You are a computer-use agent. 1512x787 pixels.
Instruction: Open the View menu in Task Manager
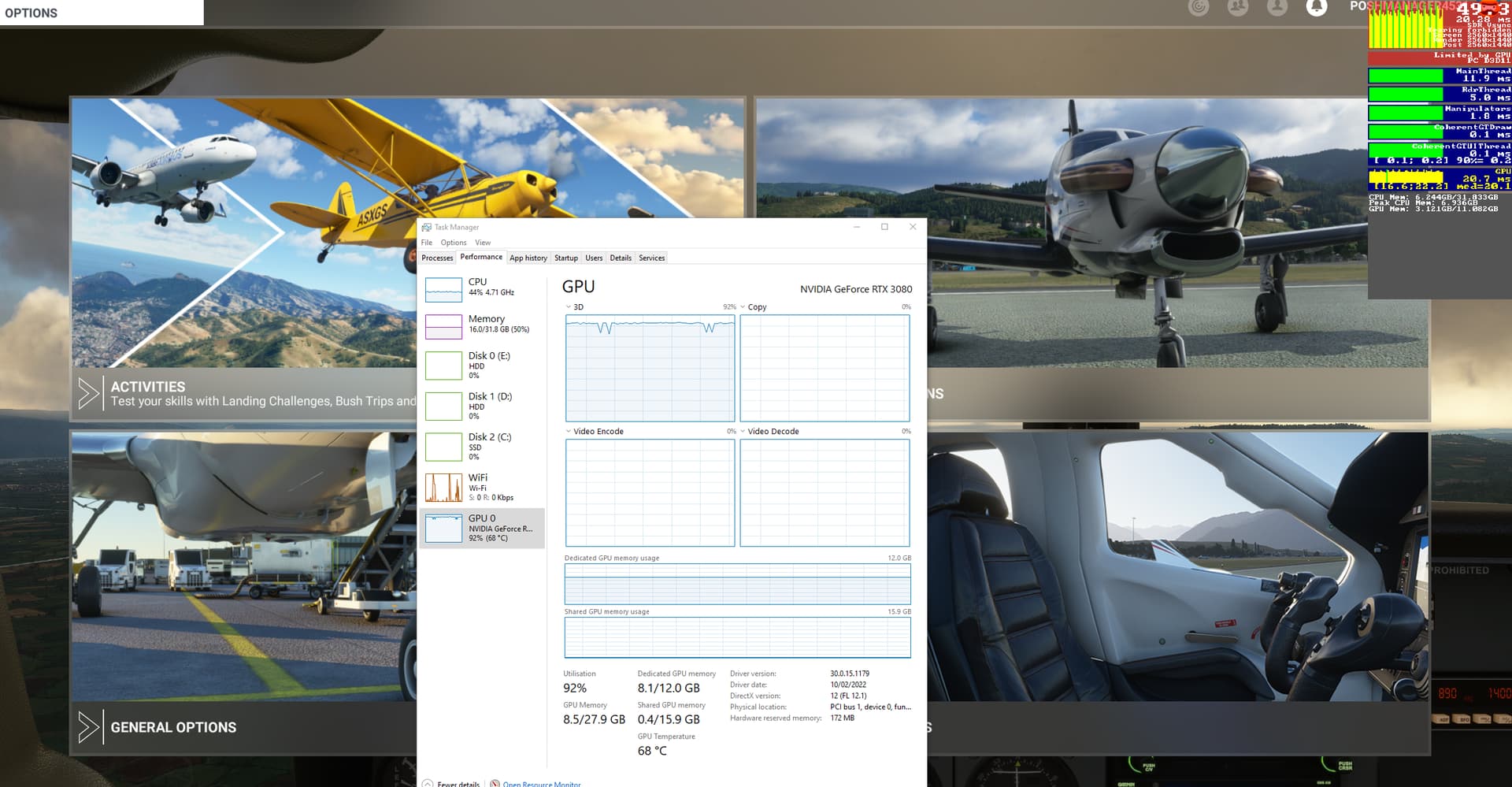tap(483, 243)
